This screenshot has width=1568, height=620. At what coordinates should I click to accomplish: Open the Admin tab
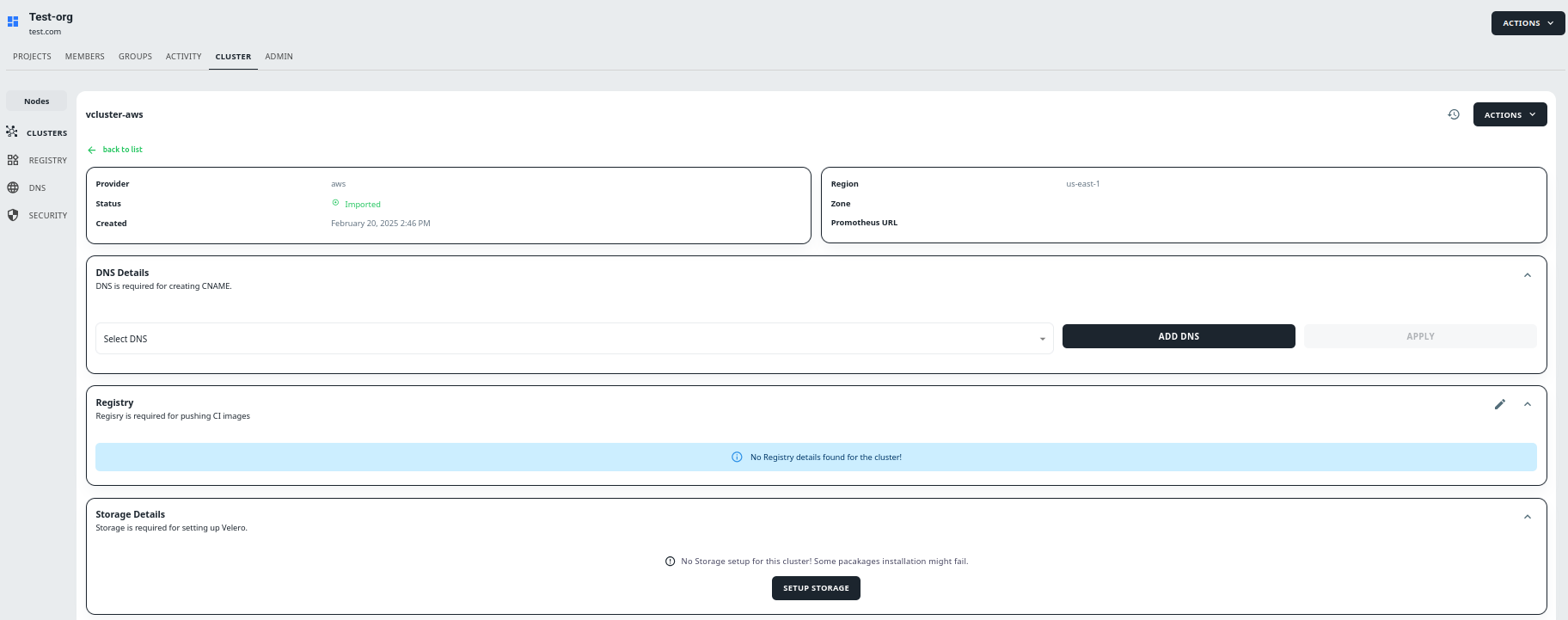click(279, 57)
